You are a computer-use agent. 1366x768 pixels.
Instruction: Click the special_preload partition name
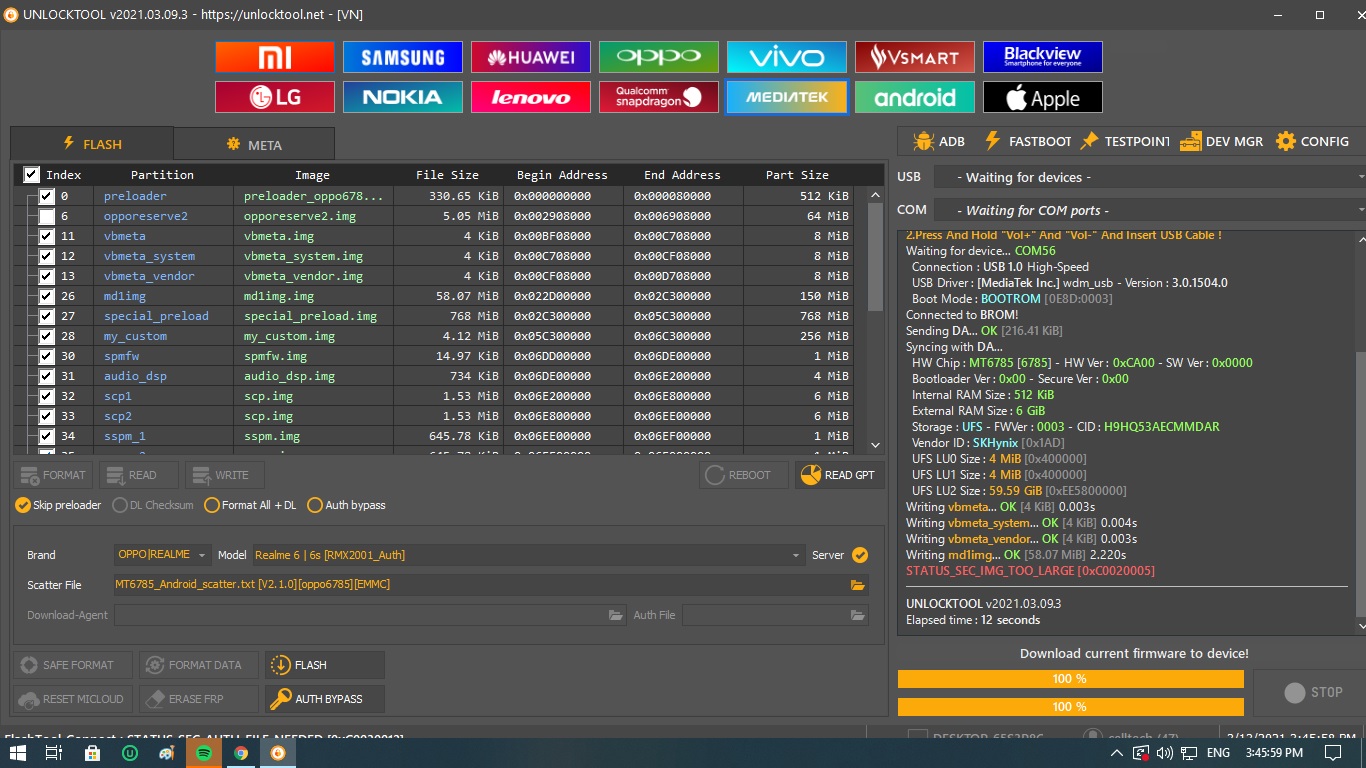click(156, 316)
